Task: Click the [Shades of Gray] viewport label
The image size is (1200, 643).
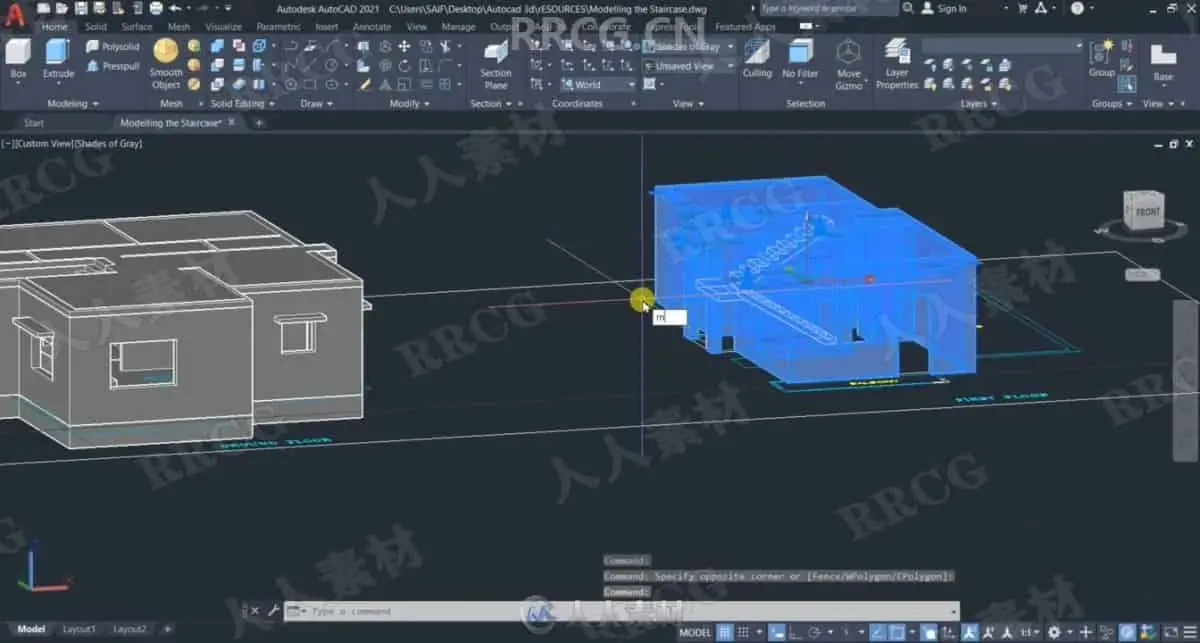Action: coord(108,144)
